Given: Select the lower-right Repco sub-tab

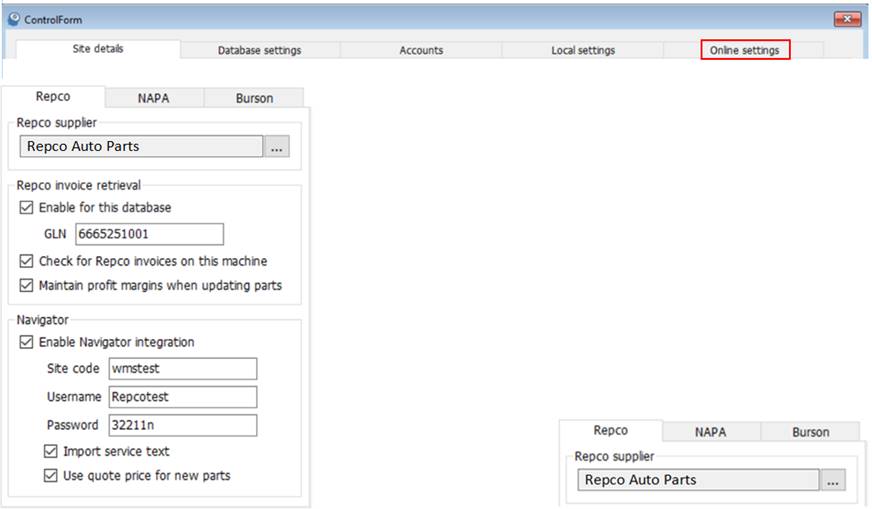Looking at the screenshot, I should coord(611,431).
